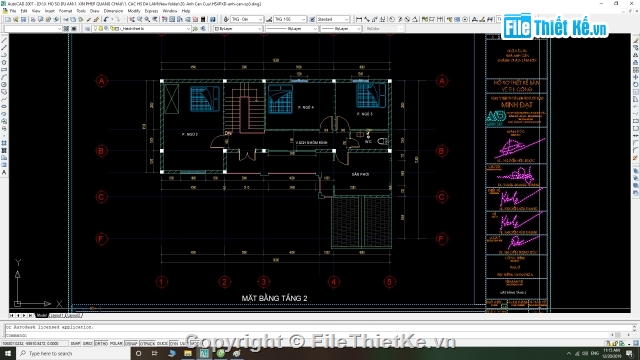Viewport: 640px width, 360px height.
Task: Toggle SNAP mode in status bar
Action: tap(75, 343)
